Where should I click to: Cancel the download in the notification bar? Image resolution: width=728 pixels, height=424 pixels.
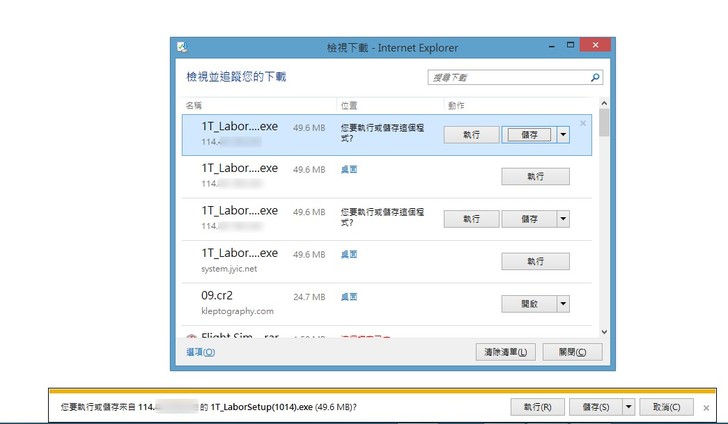[666, 407]
